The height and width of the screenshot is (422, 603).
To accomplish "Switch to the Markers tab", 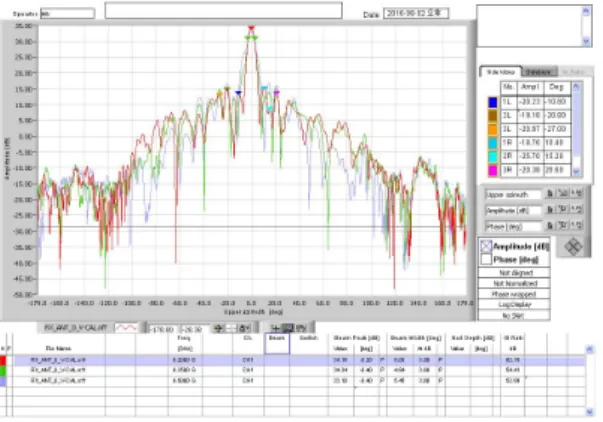I will click(x=540, y=72).
